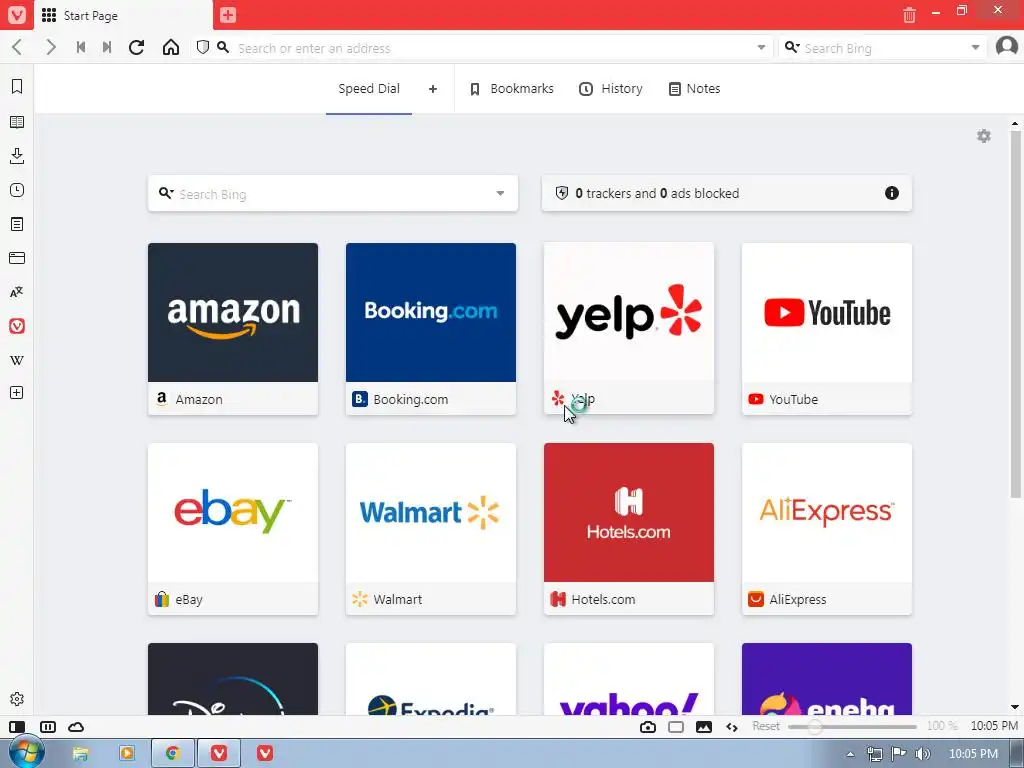
Task: Click the page vertical scrollbar
Action: pyautogui.click(x=1015, y=313)
